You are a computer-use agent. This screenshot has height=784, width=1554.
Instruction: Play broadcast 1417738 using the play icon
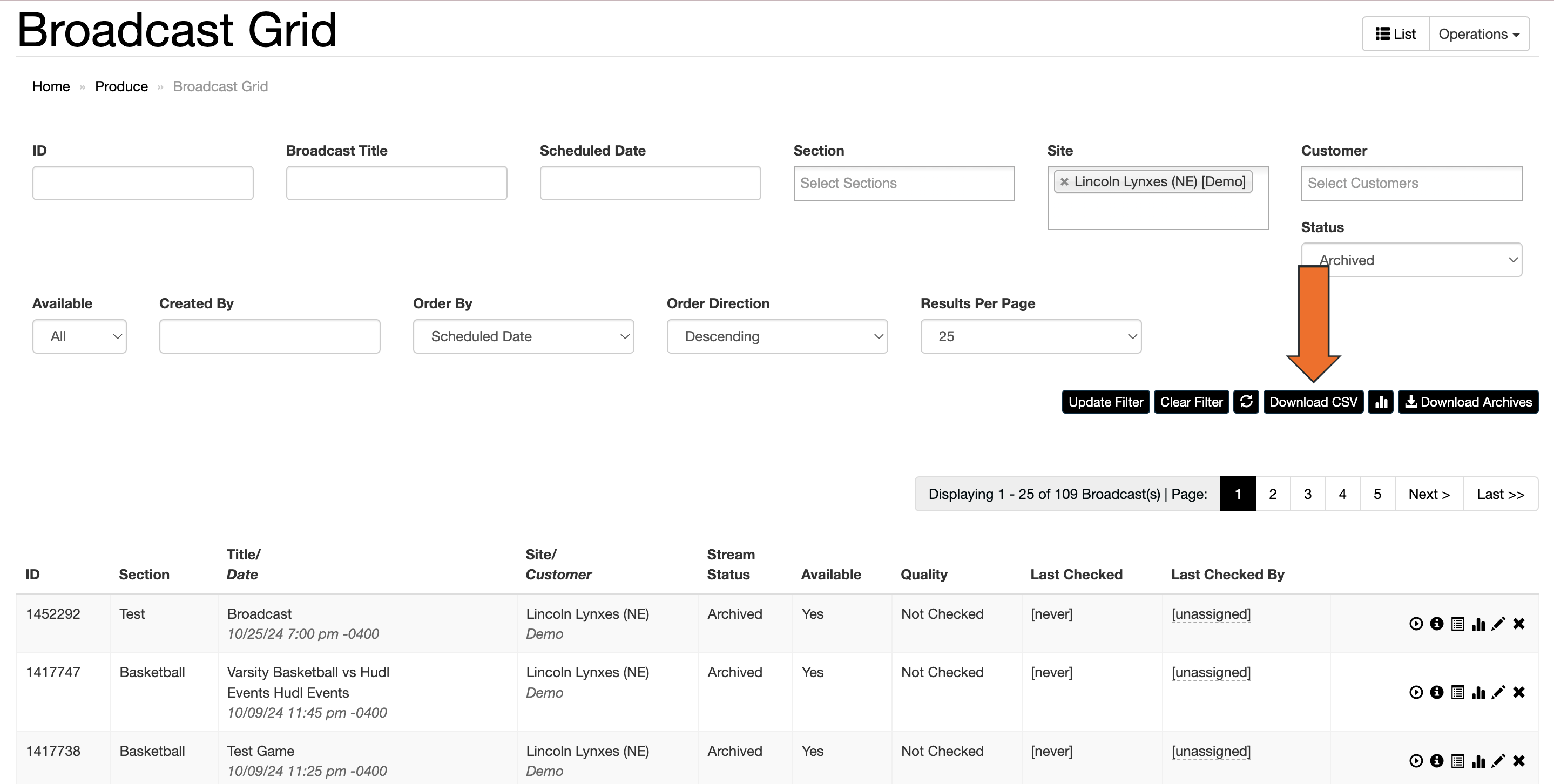(1416, 761)
